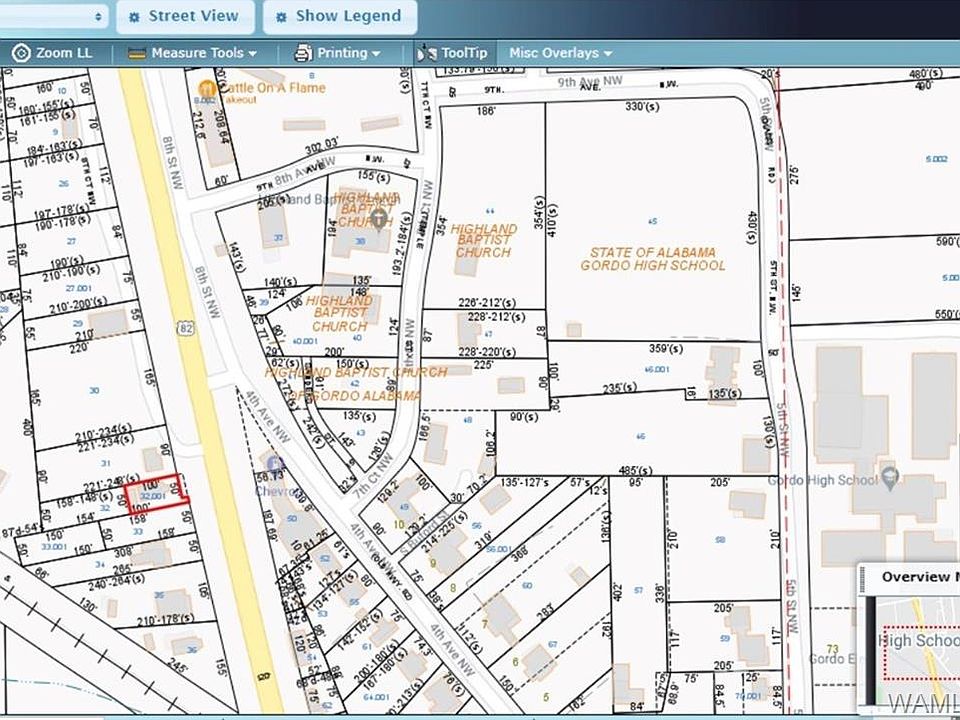The width and height of the screenshot is (960, 720).
Task: Click the Measure Tools ruler icon
Action: click(x=137, y=53)
